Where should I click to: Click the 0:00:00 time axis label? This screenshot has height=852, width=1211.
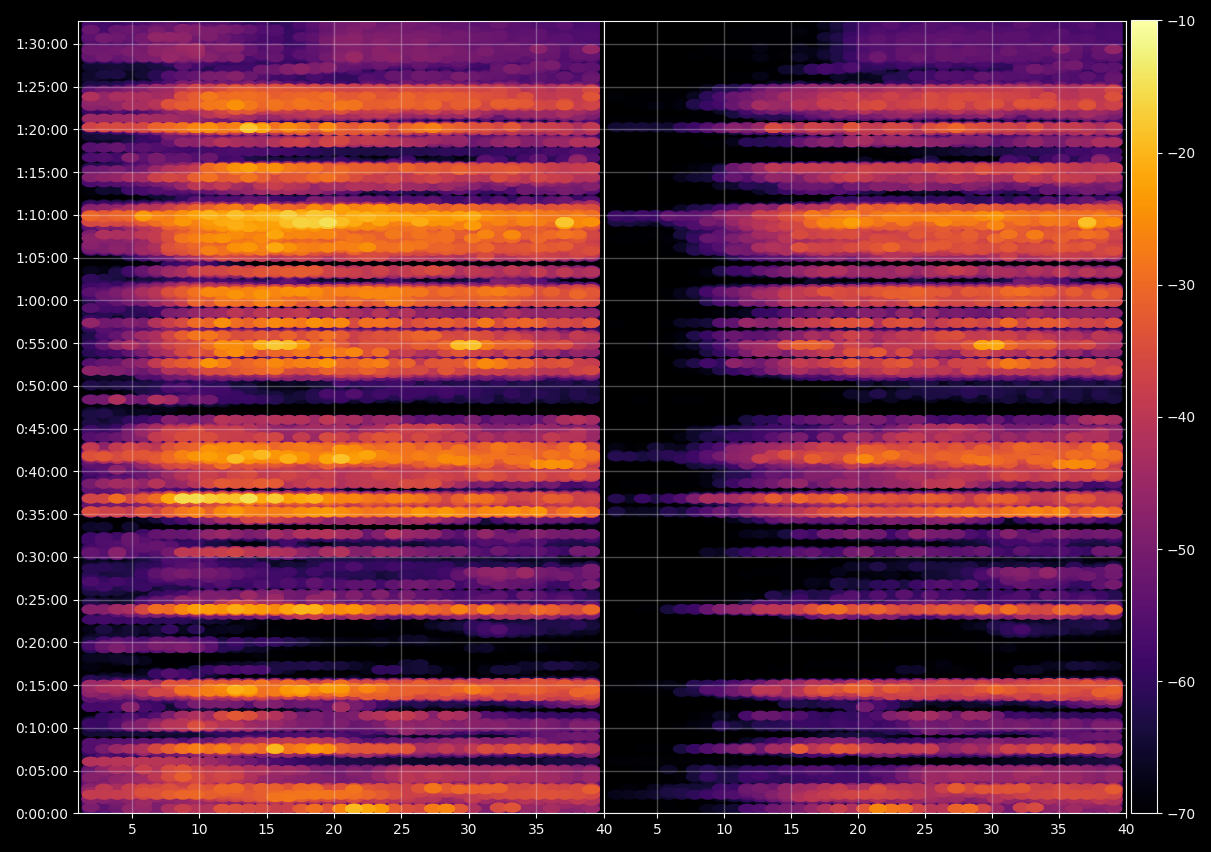click(42, 814)
